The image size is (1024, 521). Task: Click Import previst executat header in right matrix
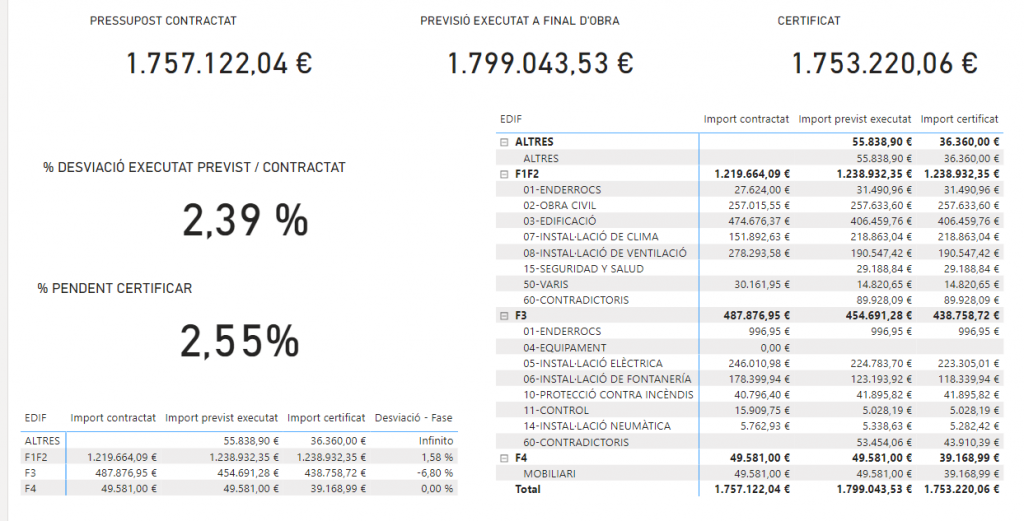click(x=855, y=119)
